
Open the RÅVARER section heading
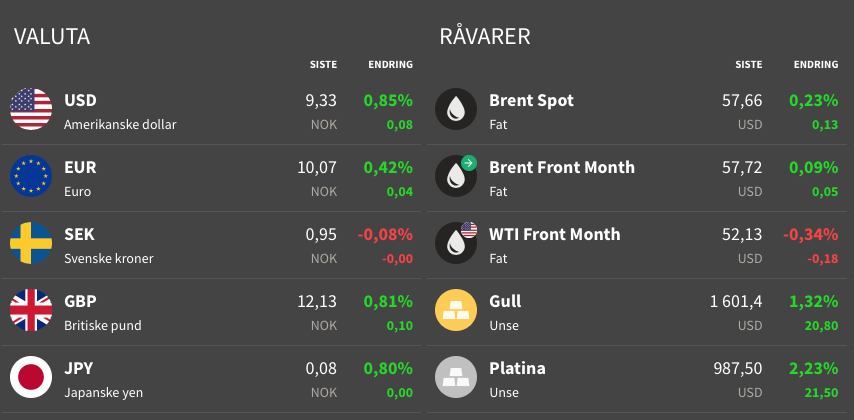pyautogui.click(x=485, y=35)
